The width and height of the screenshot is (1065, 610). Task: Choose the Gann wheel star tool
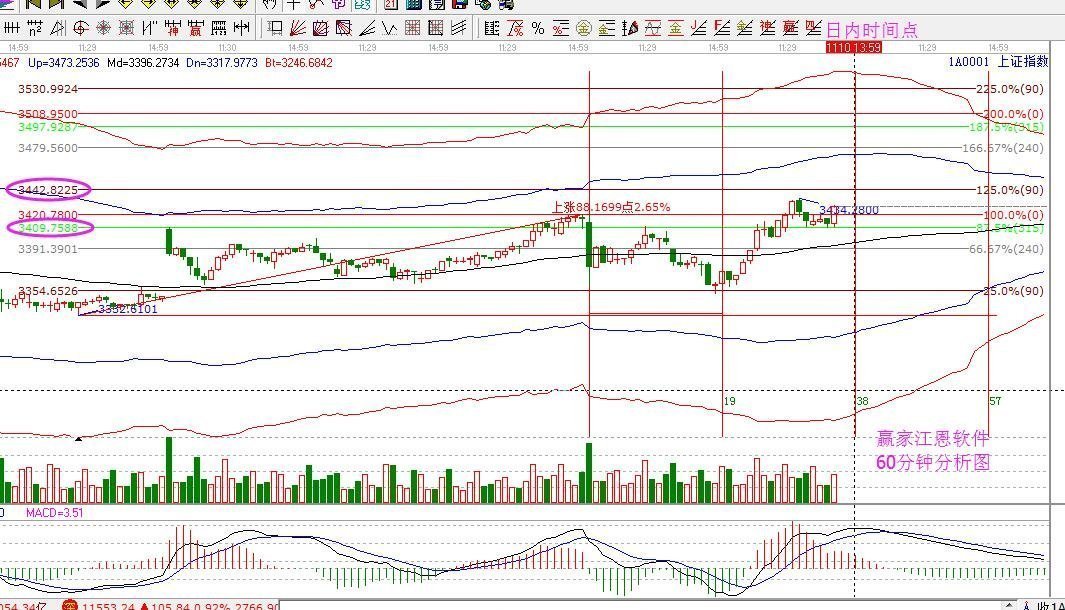click(x=104, y=28)
